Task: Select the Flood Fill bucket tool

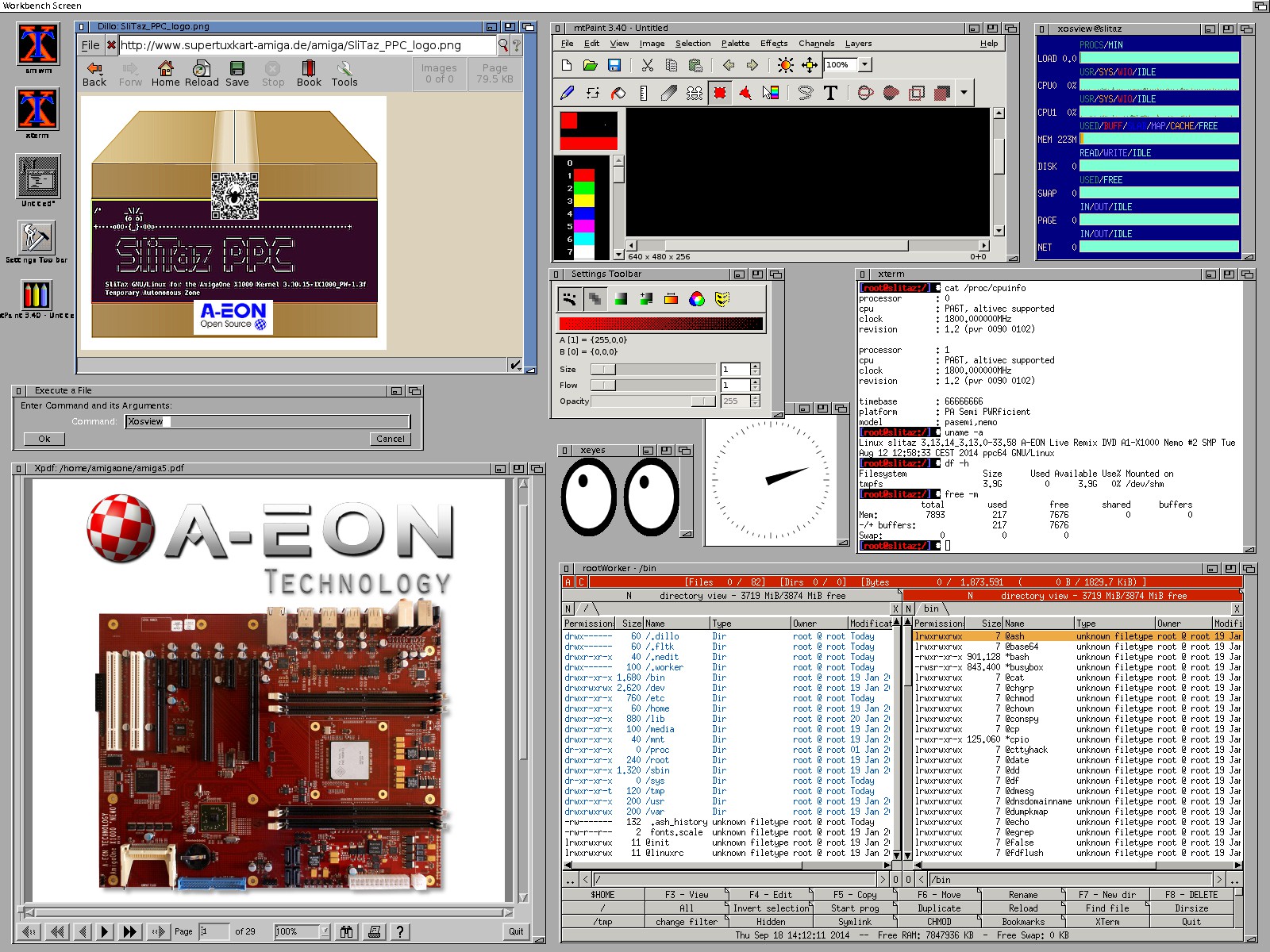Action: (618, 93)
